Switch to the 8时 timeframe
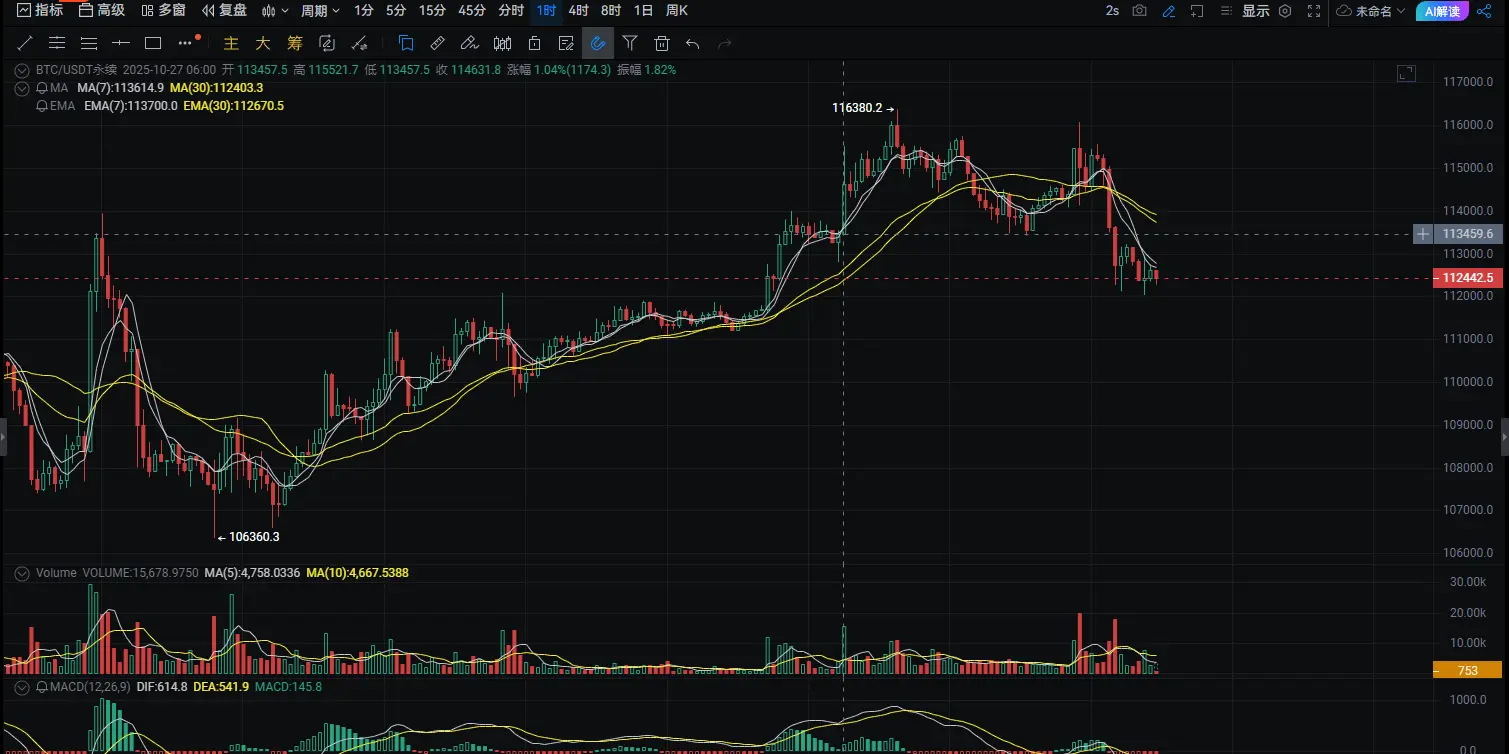The height and width of the screenshot is (754, 1509). 611,11
